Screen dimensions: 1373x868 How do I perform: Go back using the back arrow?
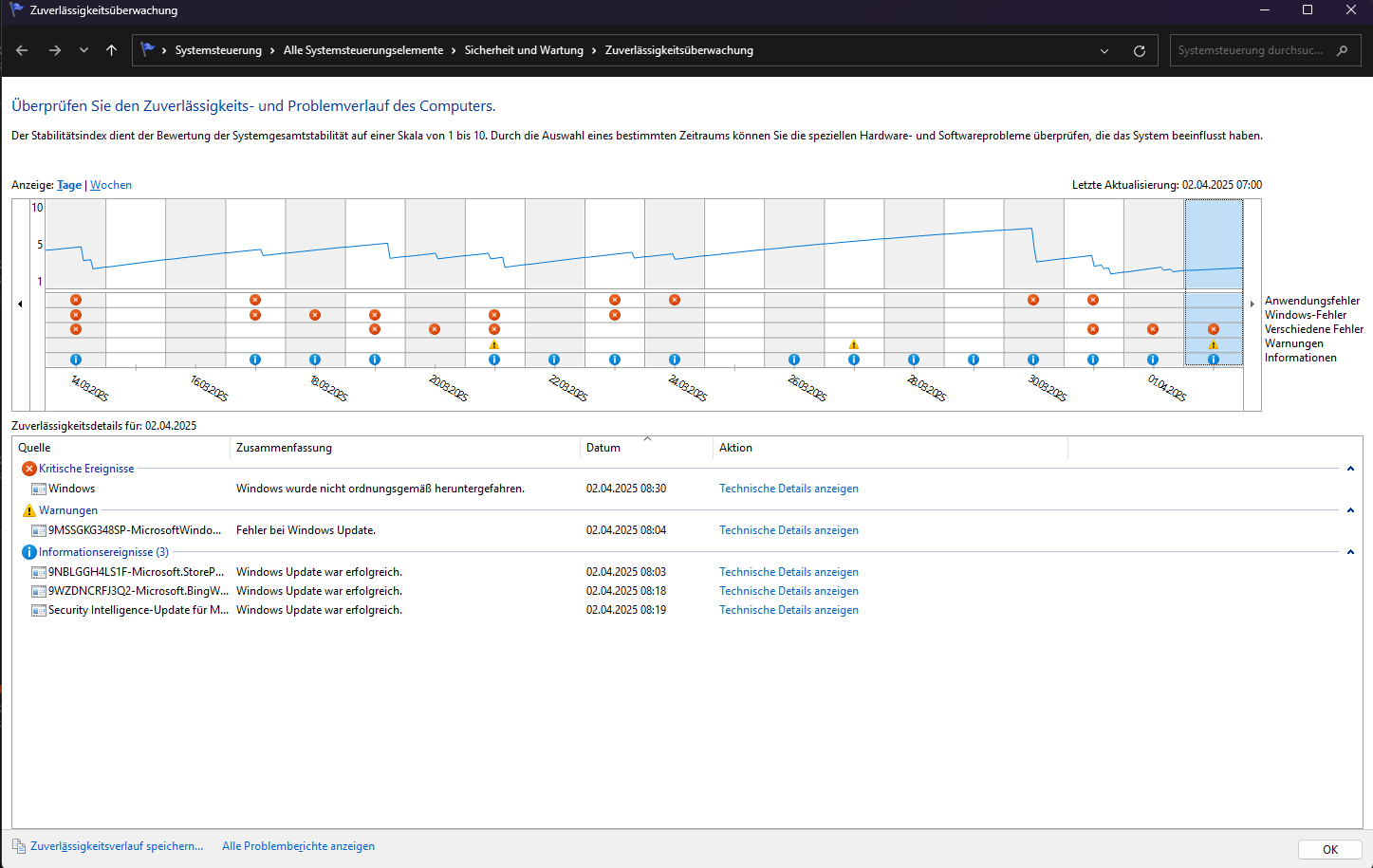(x=23, y=50)
